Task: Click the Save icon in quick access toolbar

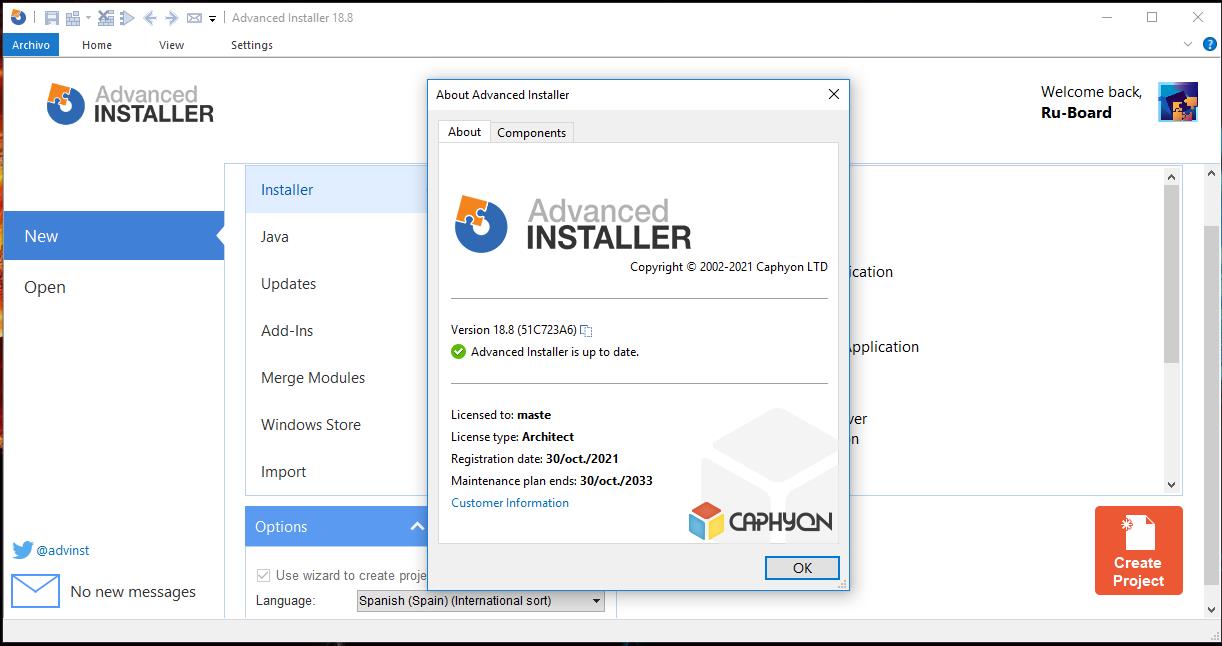Action: point(51,18)
